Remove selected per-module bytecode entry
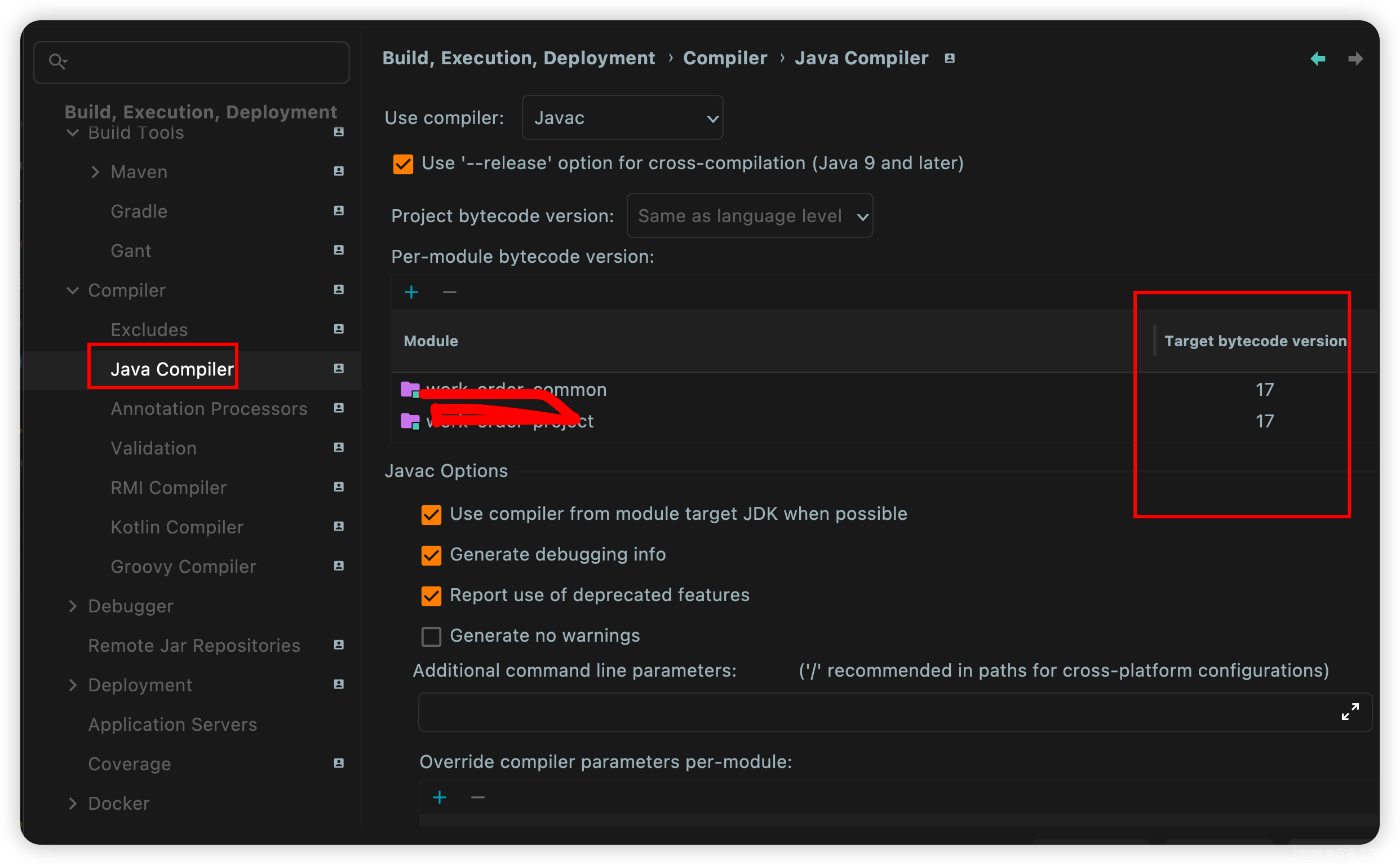 (449, 292)
